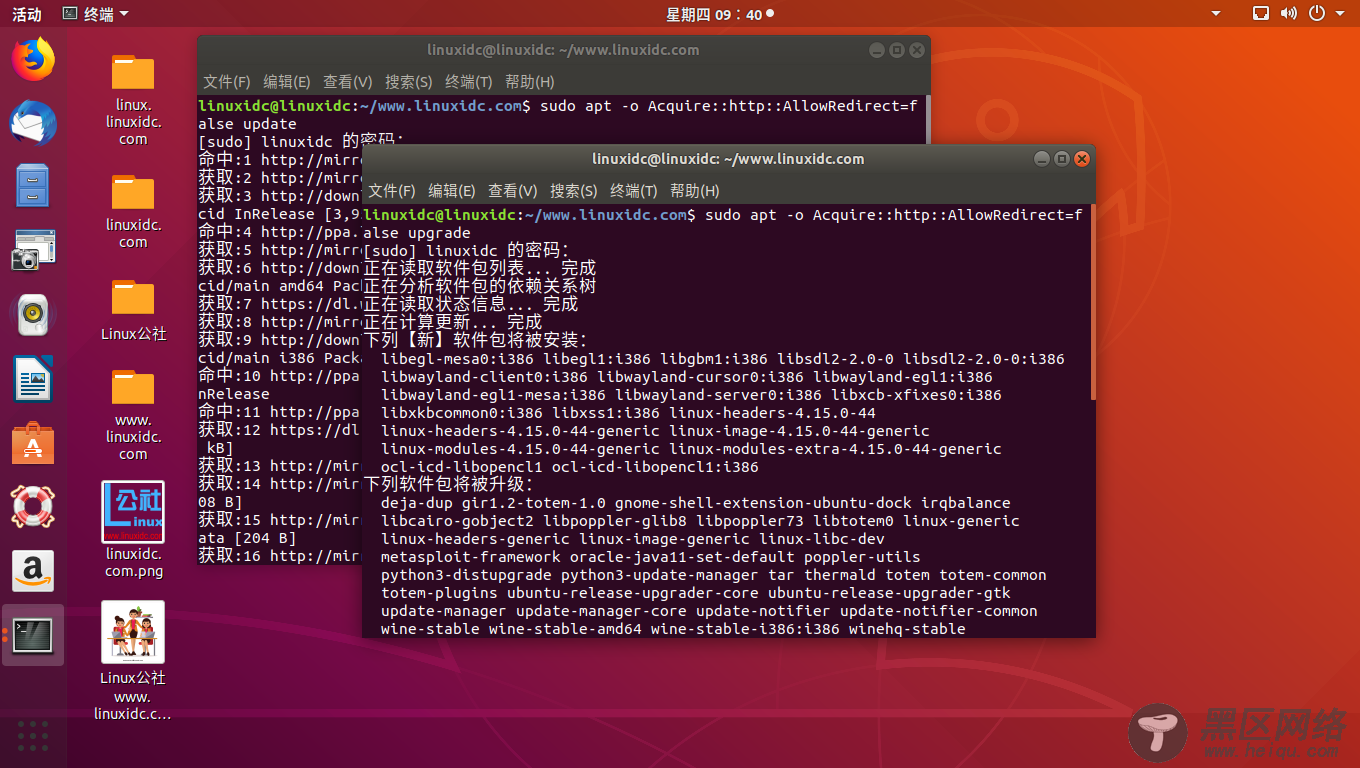
Task: Select the linux.linuxidc.com desktop folder
Action: 133,99
